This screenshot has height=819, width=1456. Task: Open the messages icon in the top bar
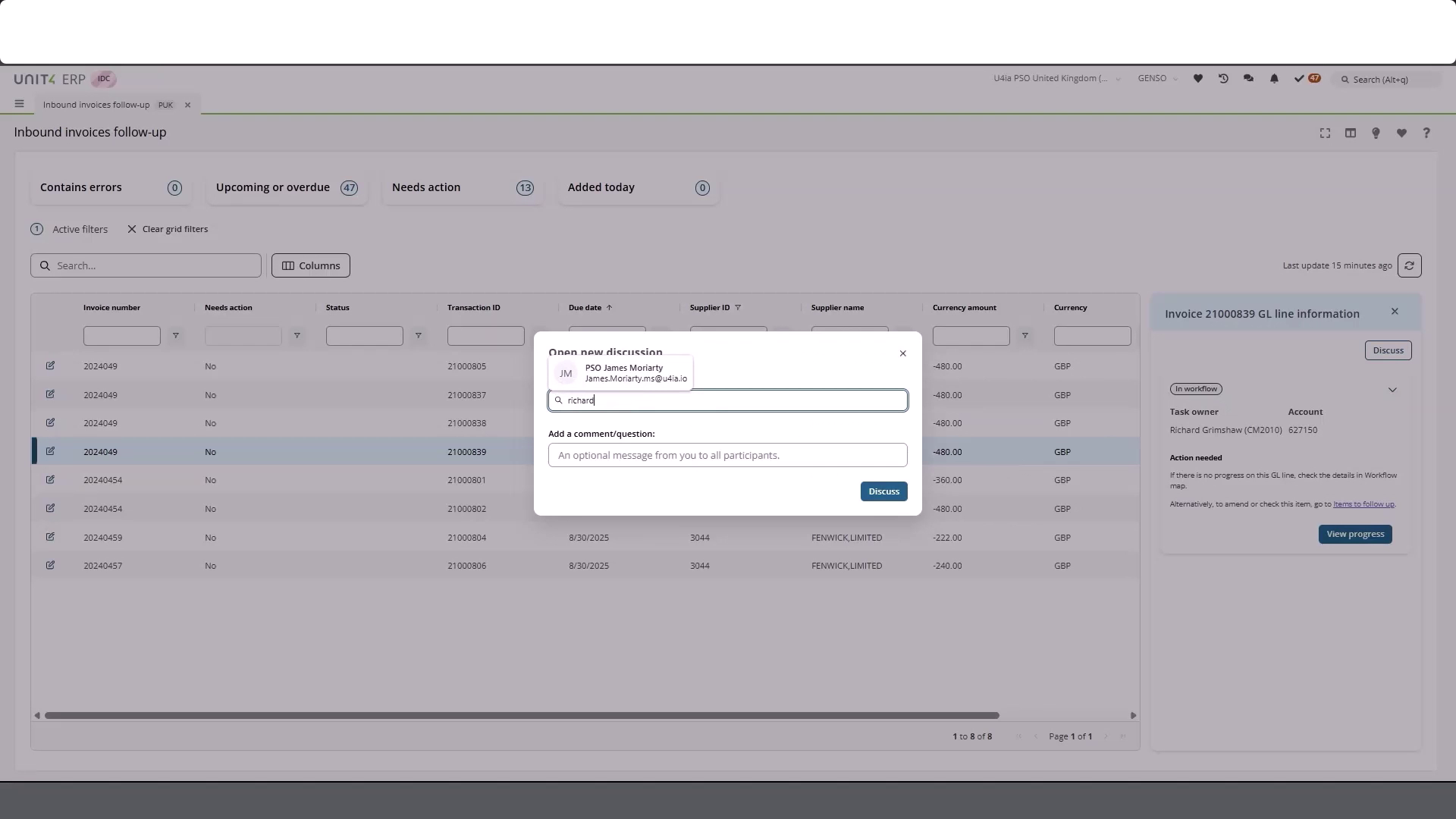click(1248, 78)
